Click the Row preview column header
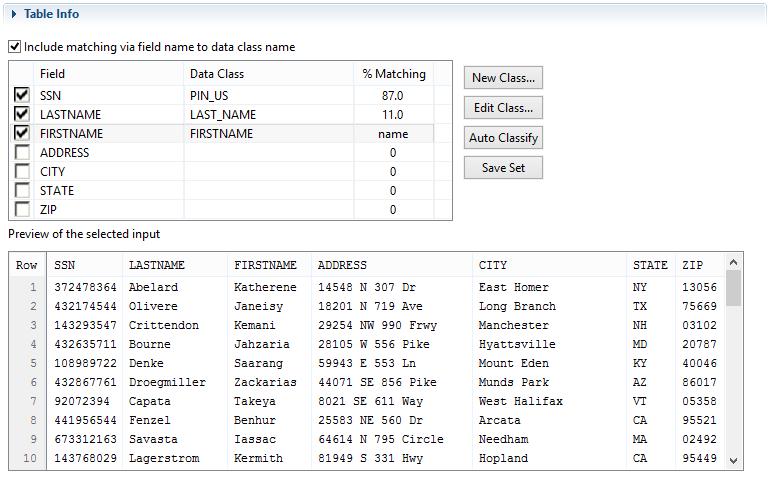The height and width of the screenshot is (481, 771). 26,265
